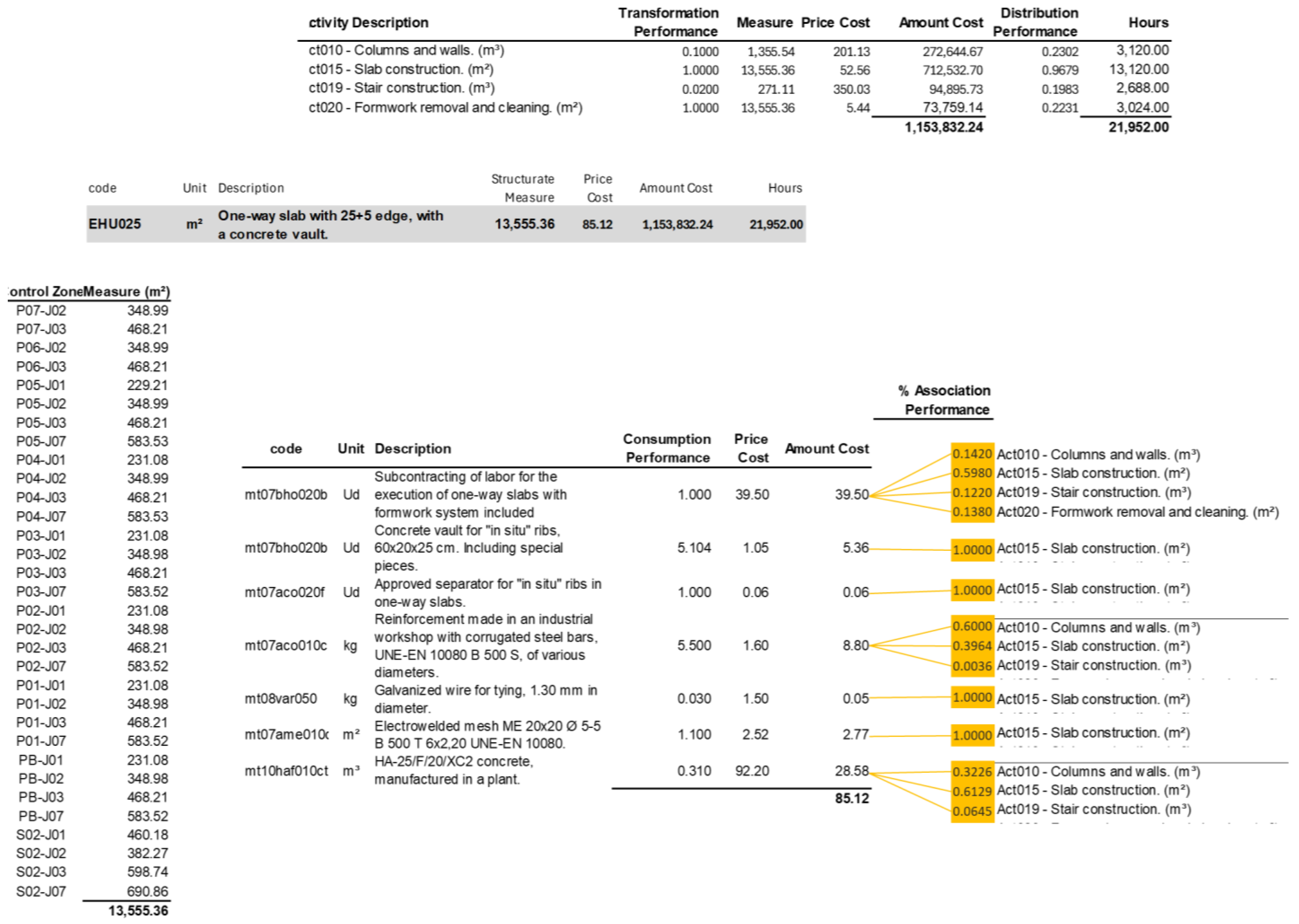
Task: Select the 13,120.00 hours value
Action: coord(1139,69)
